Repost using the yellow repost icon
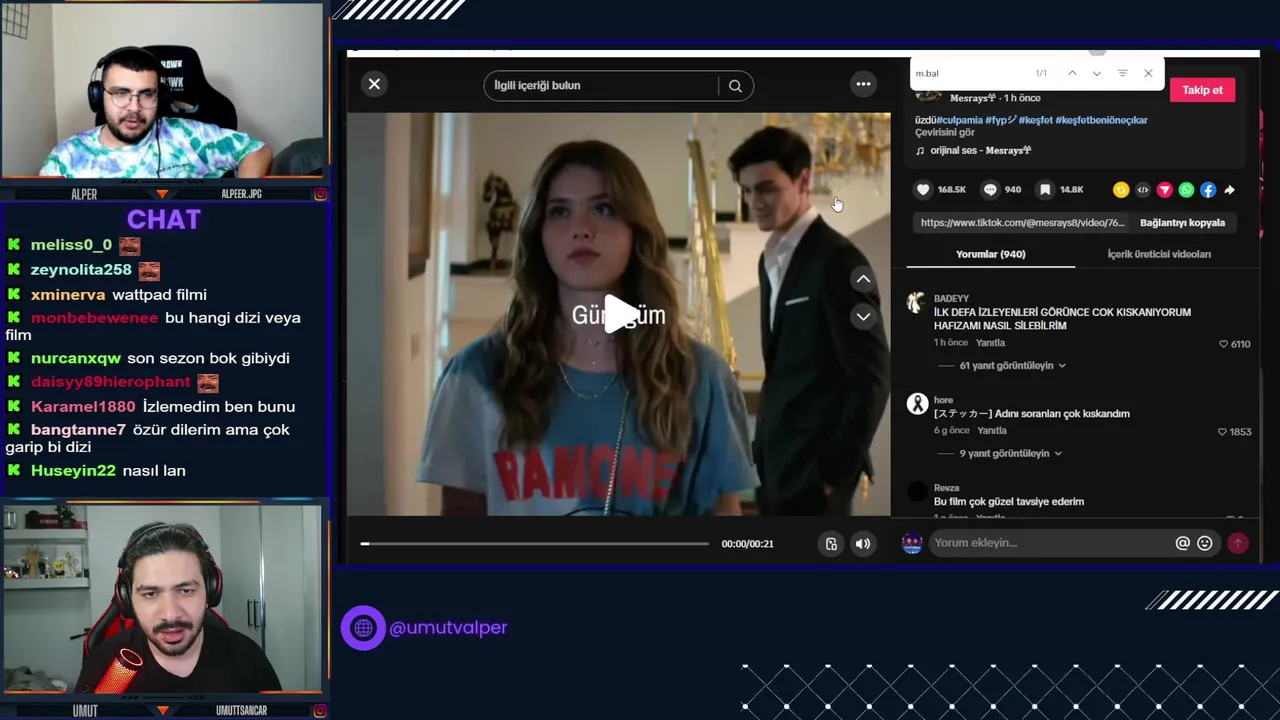 (x=1121, y=190)
